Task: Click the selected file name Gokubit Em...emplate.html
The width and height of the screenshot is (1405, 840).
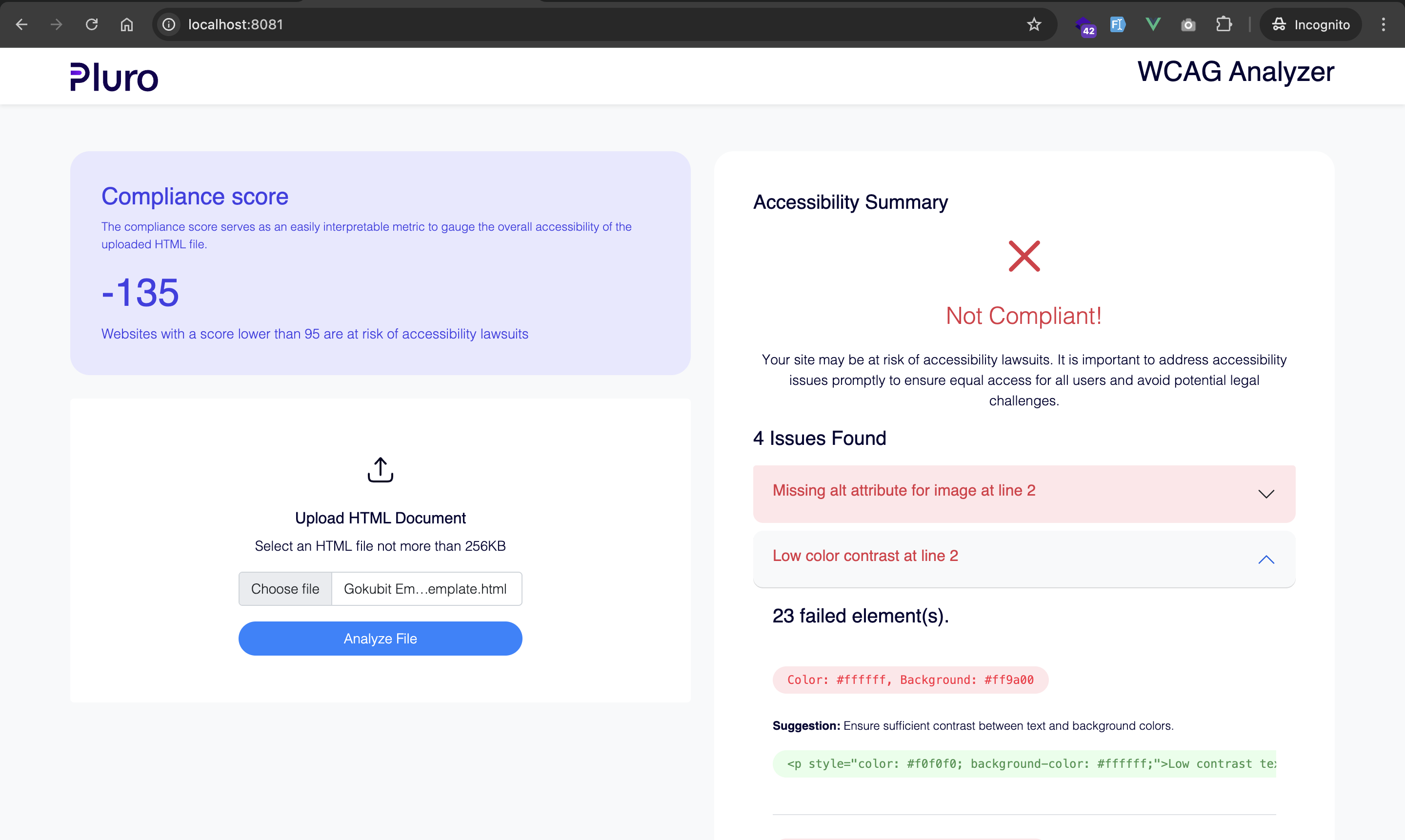Action: [x=425, y=589]
